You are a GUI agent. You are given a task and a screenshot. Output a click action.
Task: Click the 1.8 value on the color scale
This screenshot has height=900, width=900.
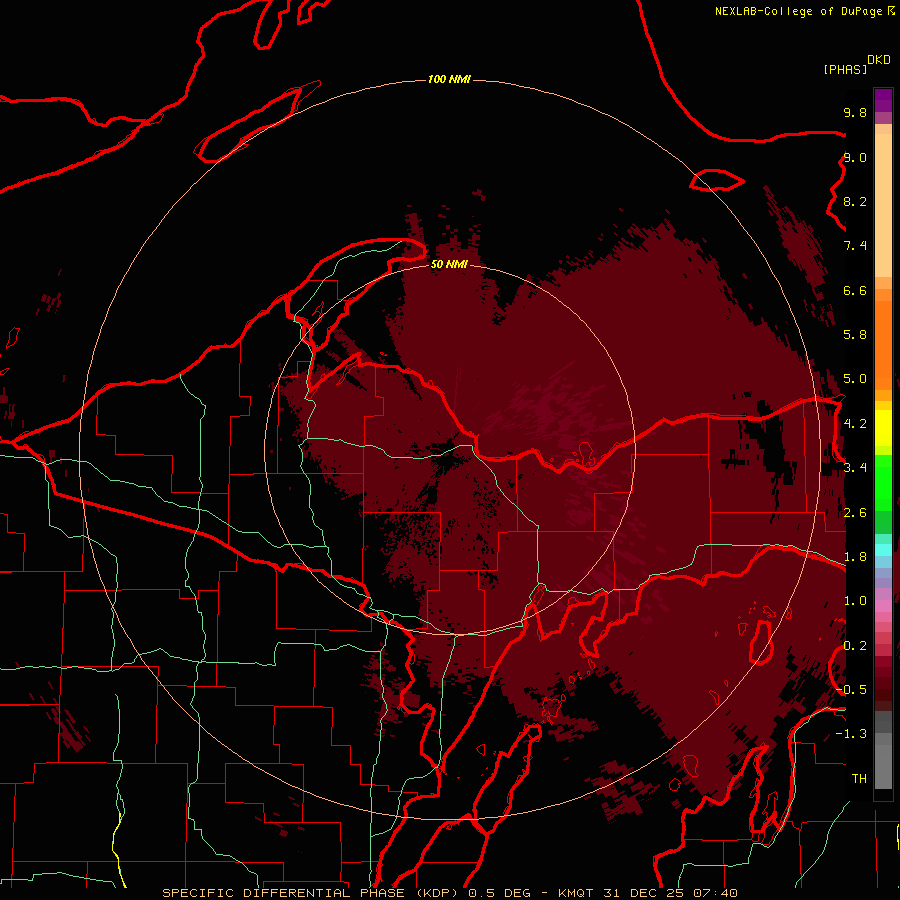pos(855,557)
